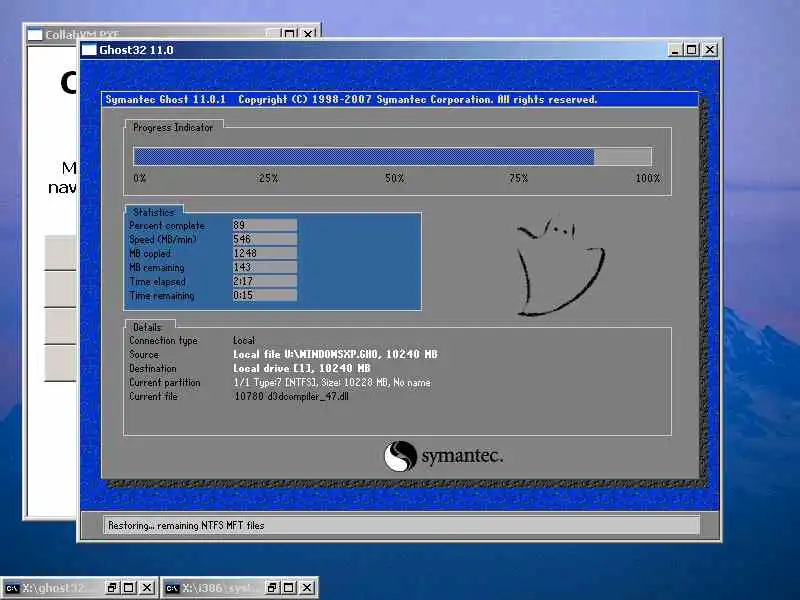Click the unfilled end of progress bar

pyautogui.click(x=623, y=156)
